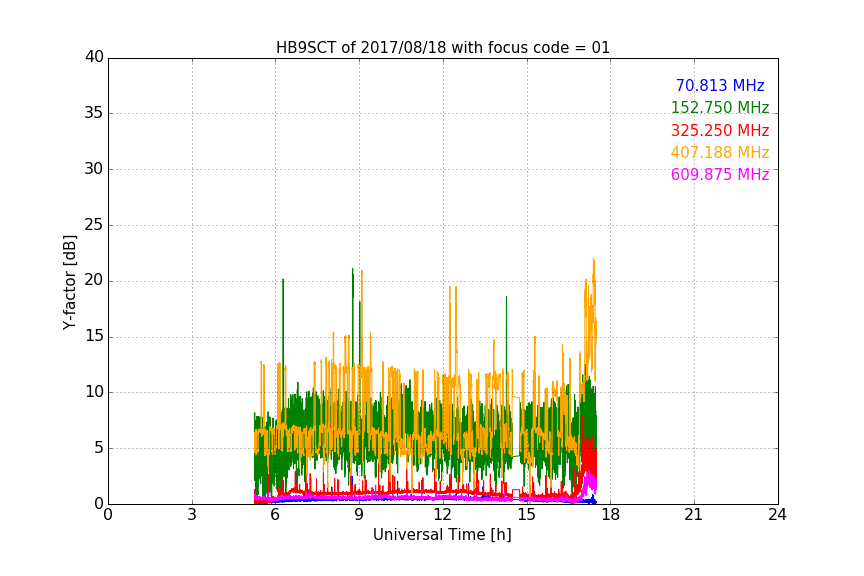The width and height of the screenshot is (864, 576).
Task: Select the 407.188 MHz legend label
Action: click(x=720, y=152)
